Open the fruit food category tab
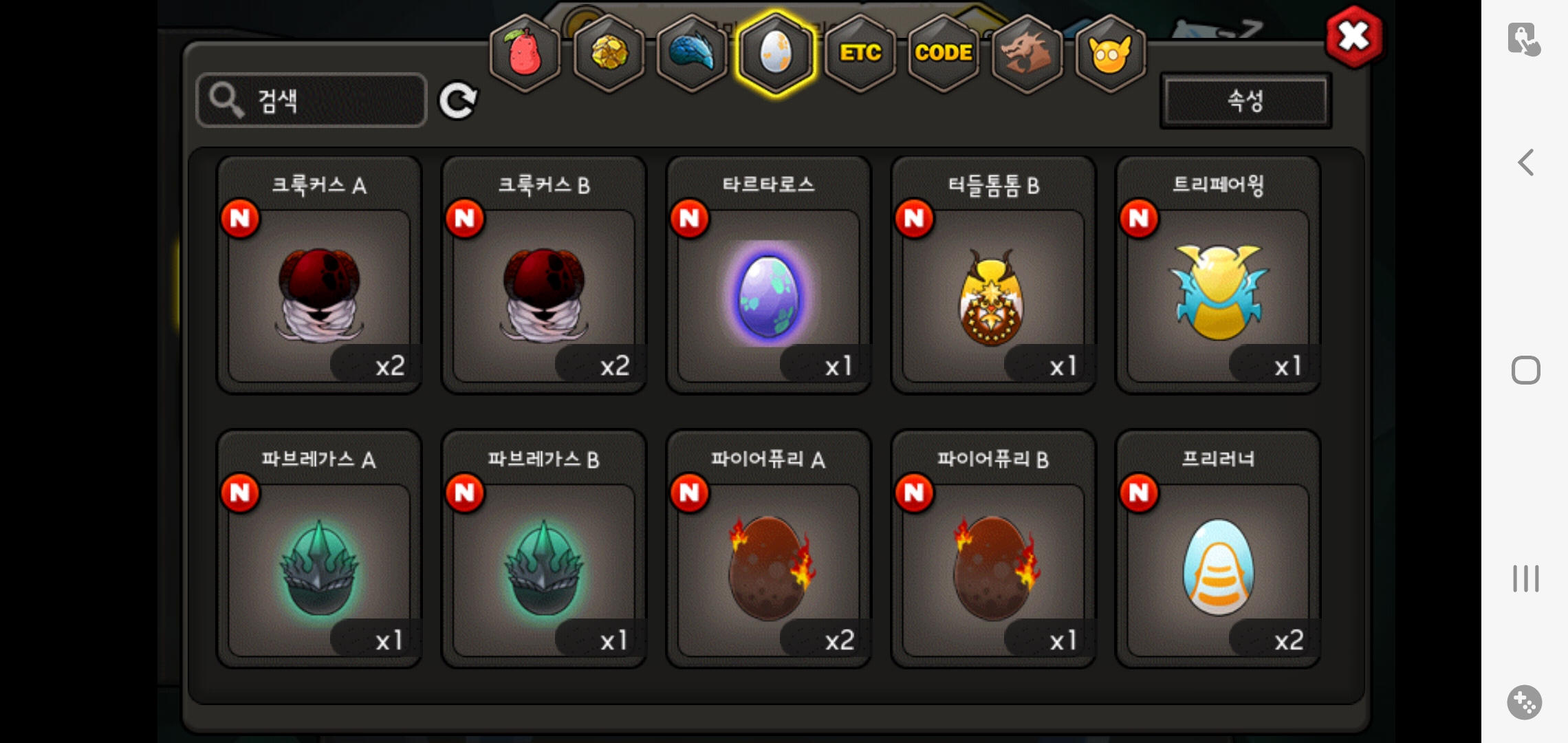This screenshot has height=743, width=1568. (x=525, y=54)
